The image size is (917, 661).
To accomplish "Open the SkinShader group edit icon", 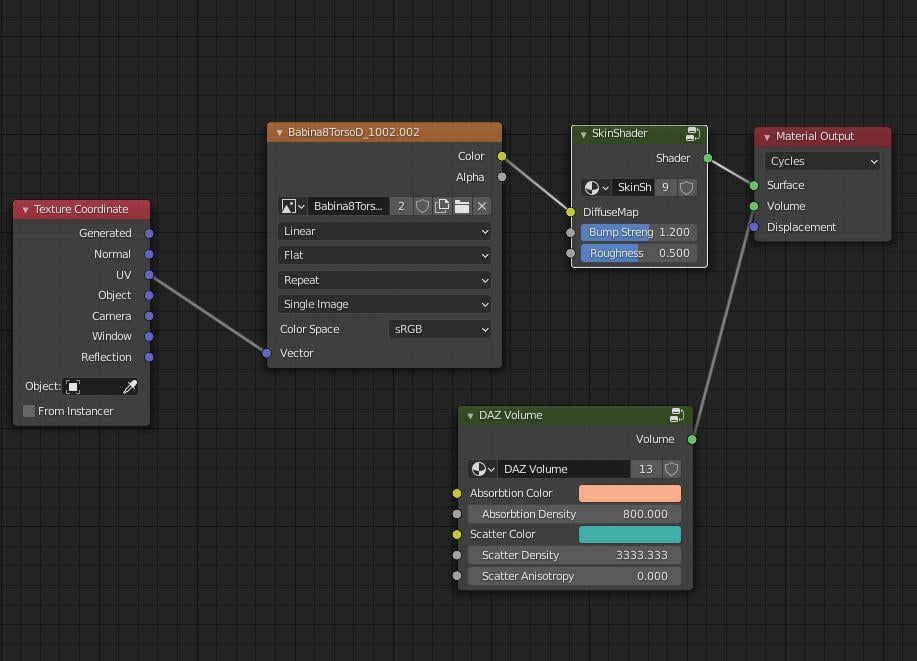I will pos(692,134).
